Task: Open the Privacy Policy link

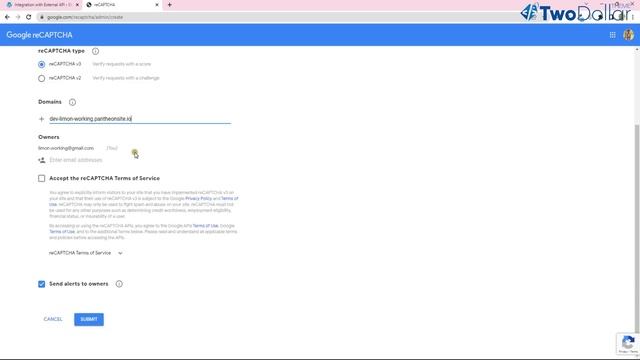Action: [x=198, y=198]
